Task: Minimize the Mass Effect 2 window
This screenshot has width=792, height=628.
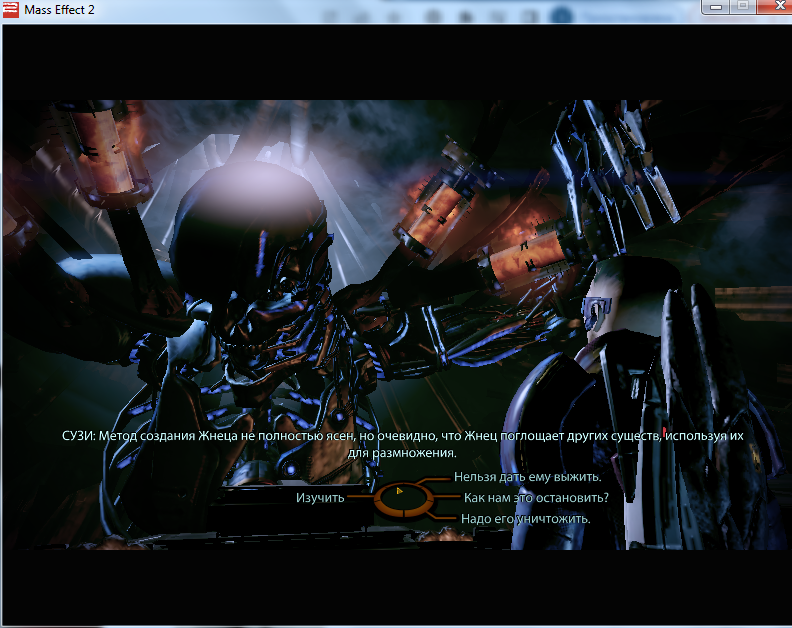Action: point(715,7)
